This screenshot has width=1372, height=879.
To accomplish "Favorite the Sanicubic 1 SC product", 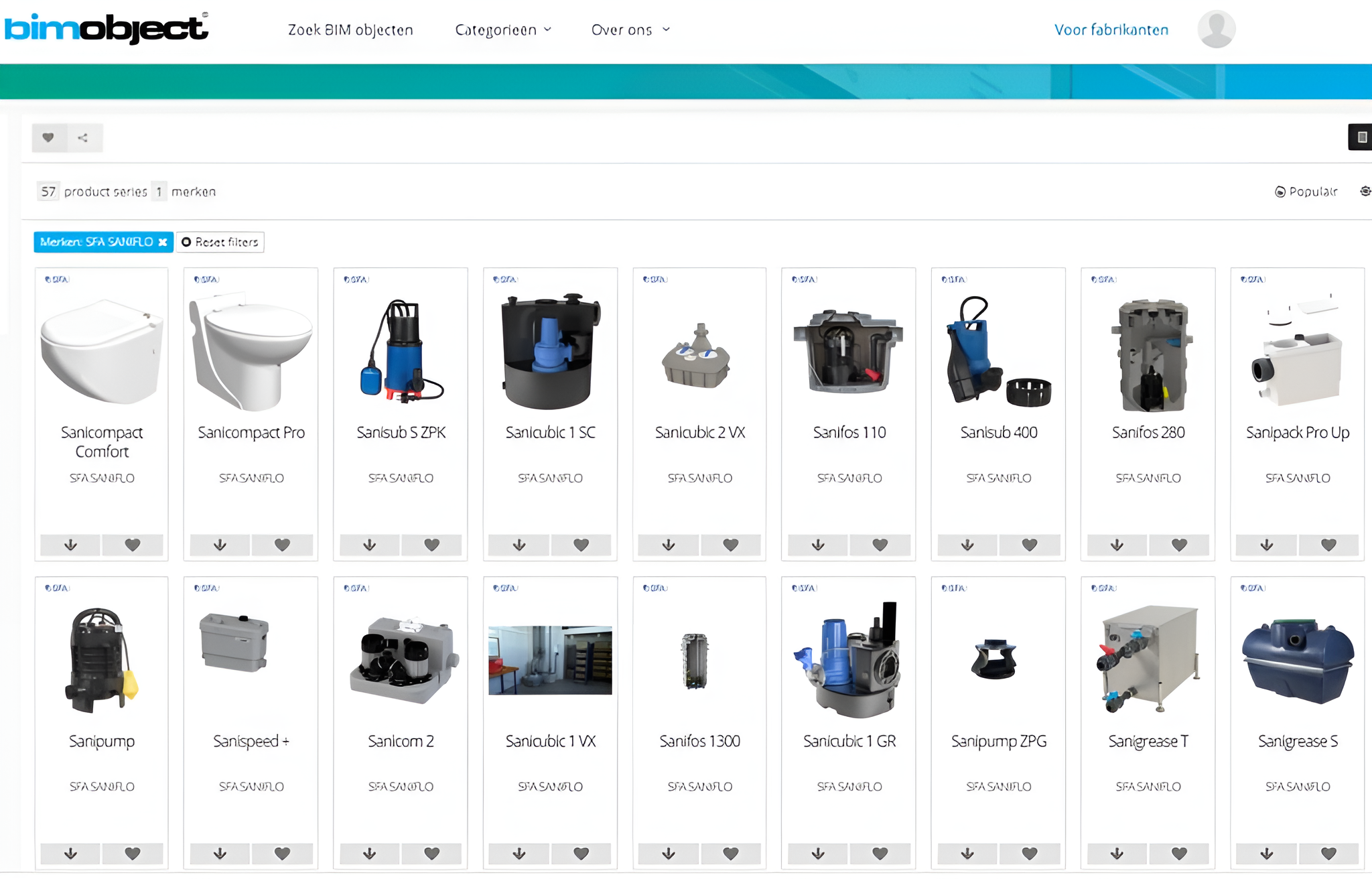I will point(581,545).
